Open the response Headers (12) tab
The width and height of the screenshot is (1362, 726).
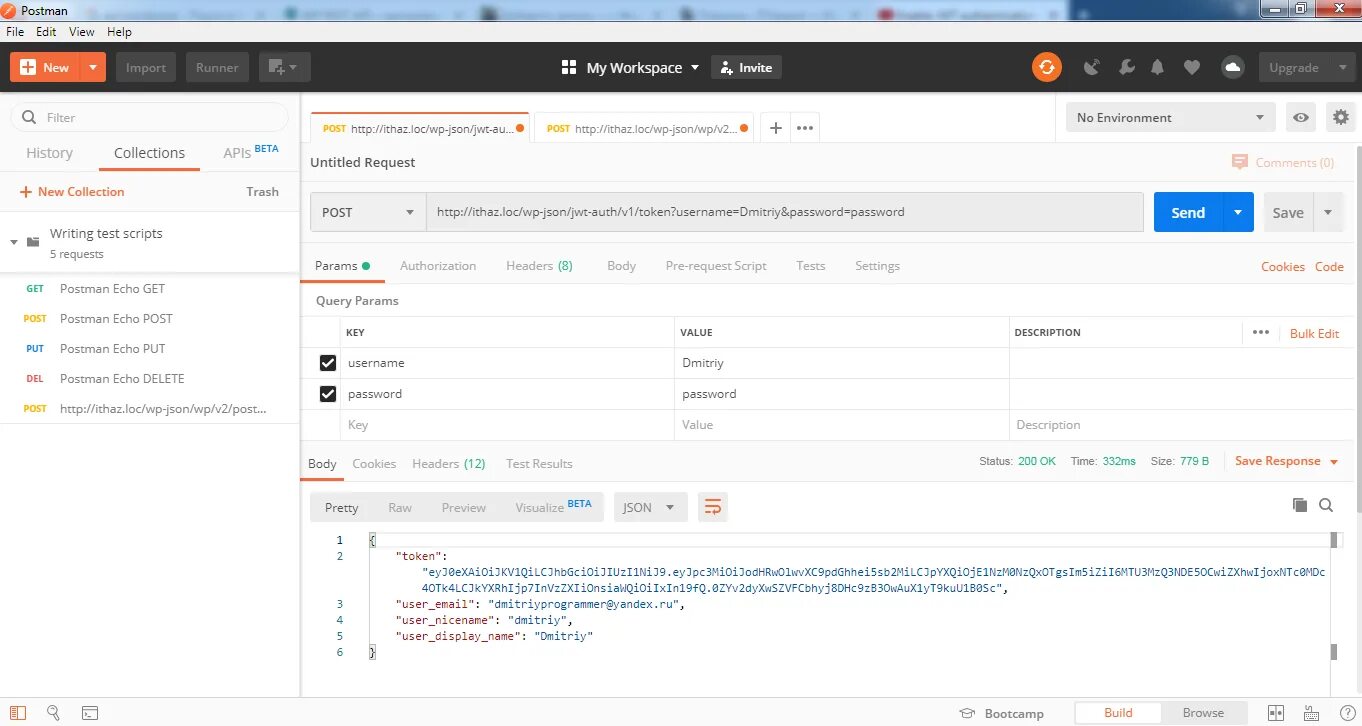point(449,464)
